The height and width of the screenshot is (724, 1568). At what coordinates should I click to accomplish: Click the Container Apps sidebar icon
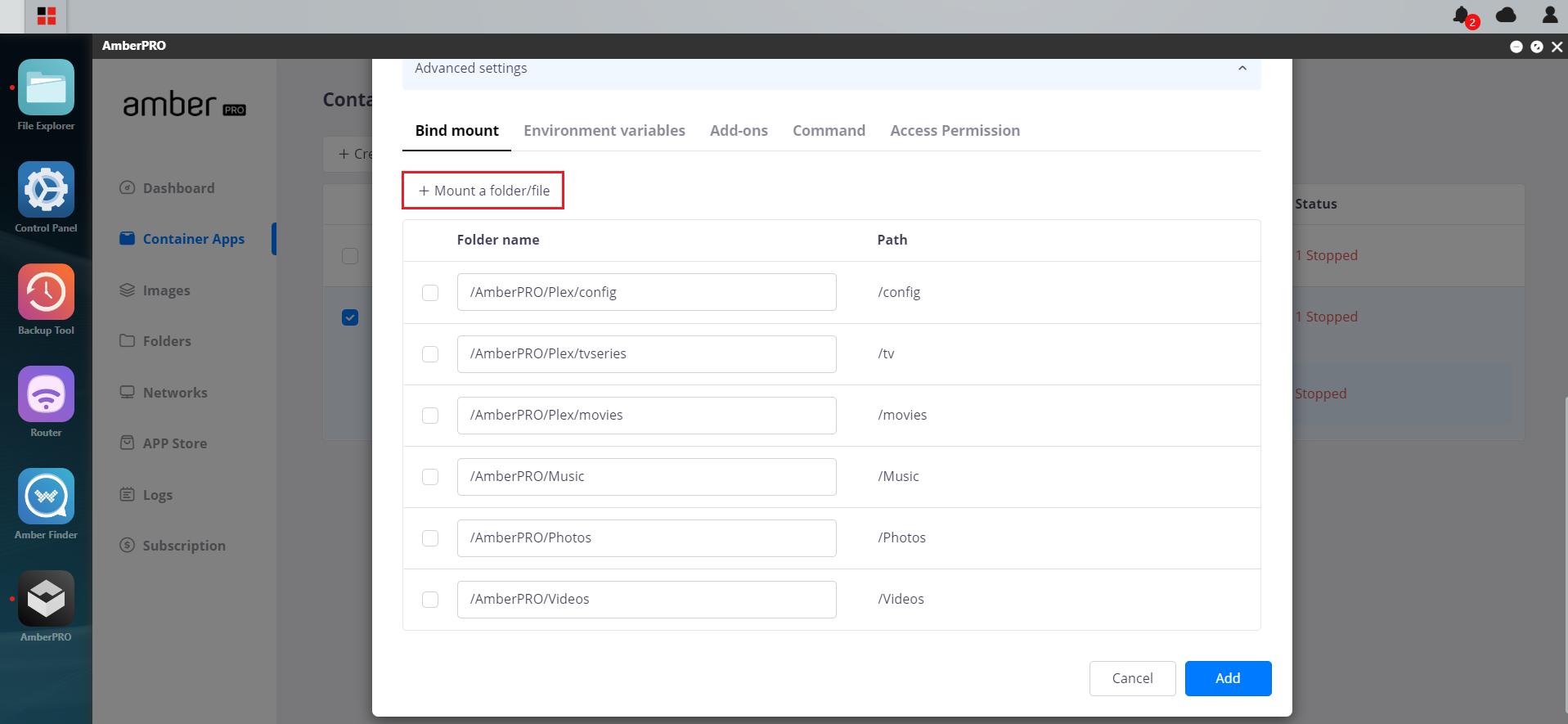click(127, 238)
